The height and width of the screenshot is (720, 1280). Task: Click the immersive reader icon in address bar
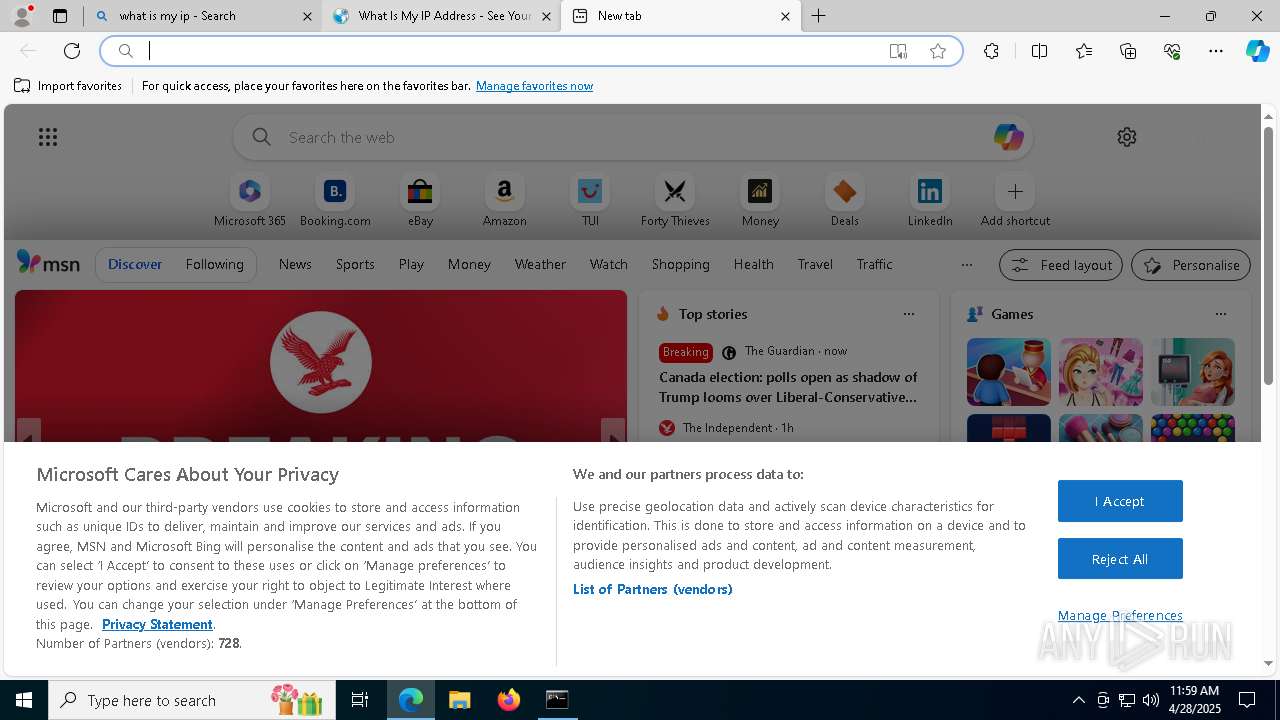[898, 51]
